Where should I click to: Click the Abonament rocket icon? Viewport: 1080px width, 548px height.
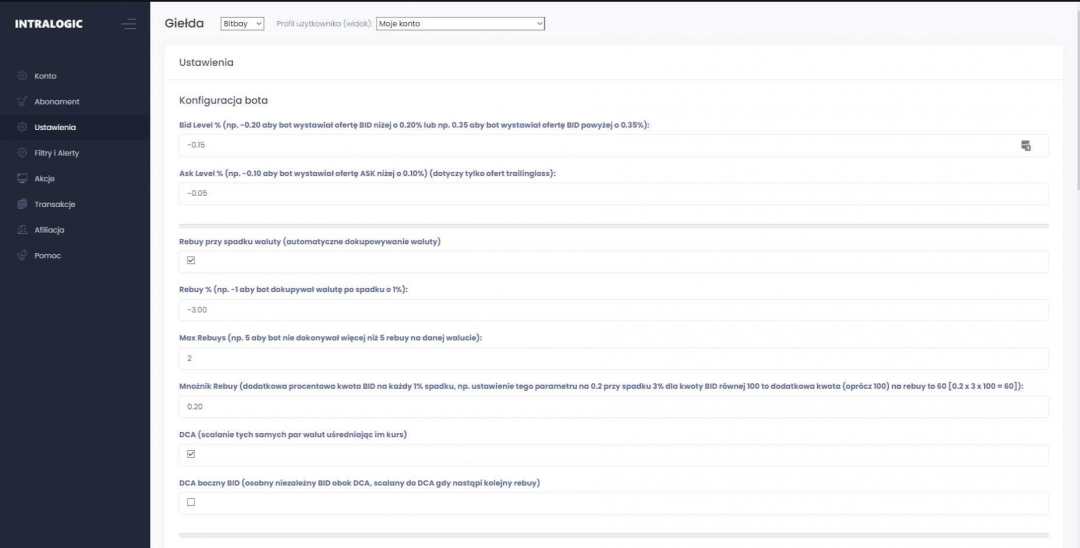22,102
